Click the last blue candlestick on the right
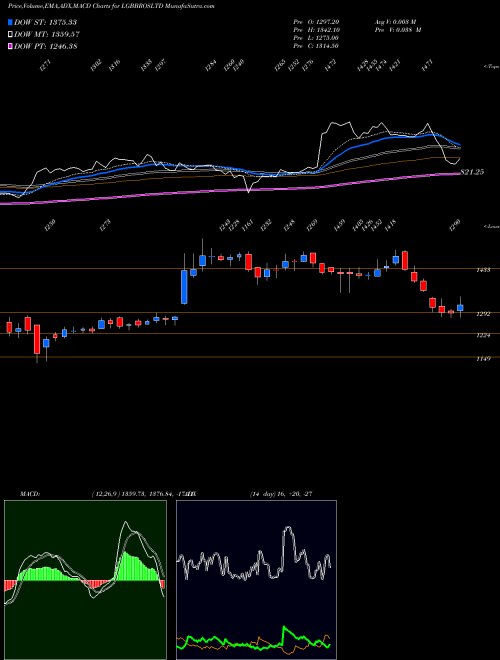The width and height of the screenshot is (500, 660). (460, 308)
